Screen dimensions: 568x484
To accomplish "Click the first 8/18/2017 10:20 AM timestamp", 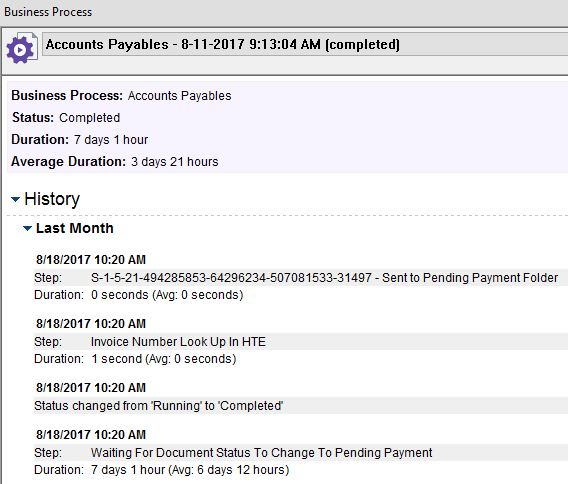I will pos(91,260).
